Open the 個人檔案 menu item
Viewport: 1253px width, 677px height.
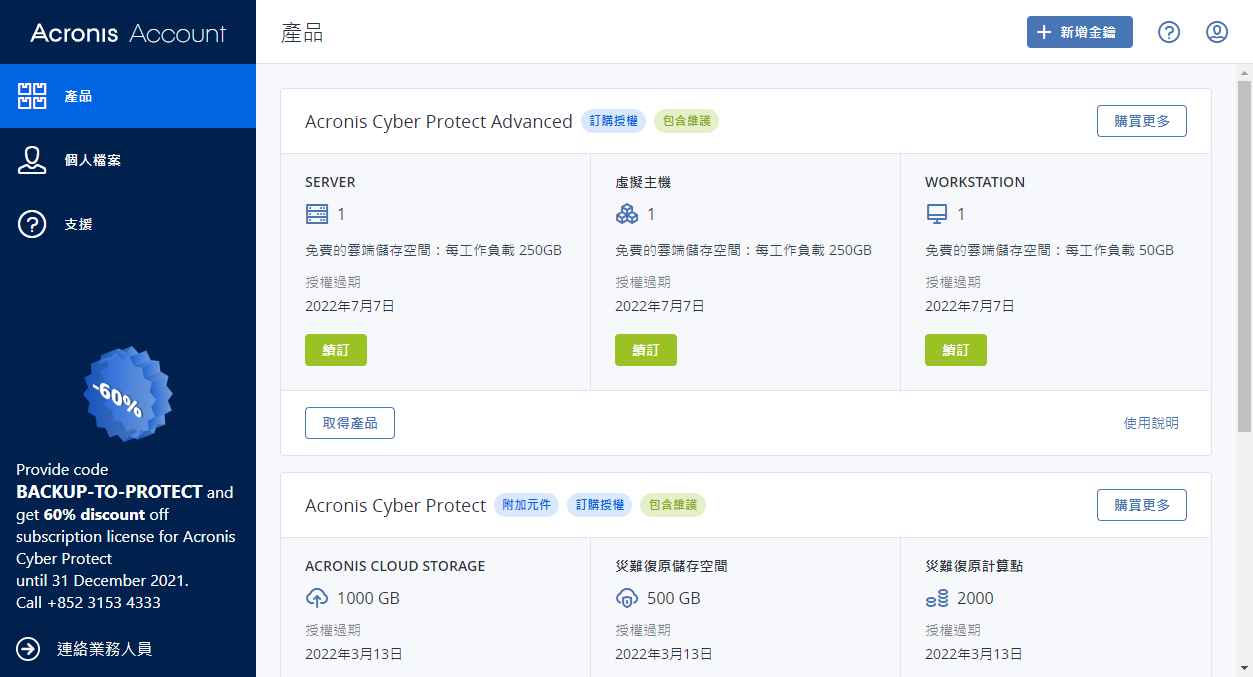[128, 160]
